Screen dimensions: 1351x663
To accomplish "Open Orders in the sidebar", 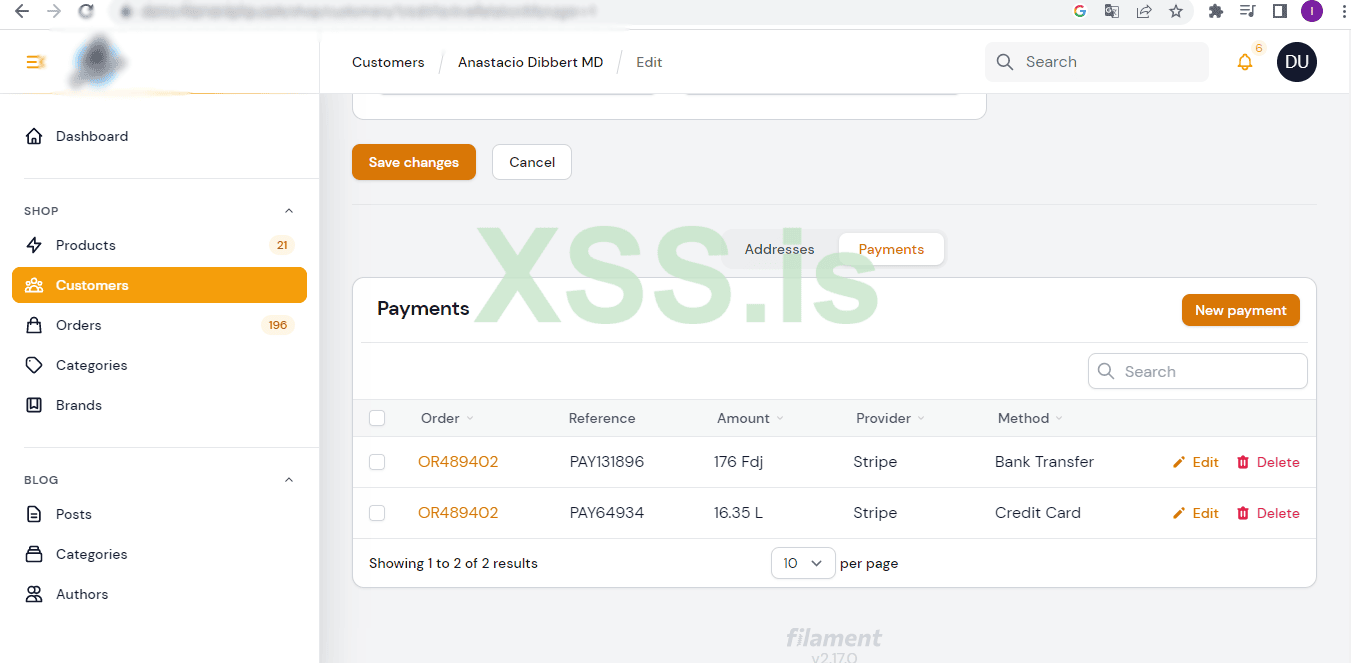I will [159, 325].
